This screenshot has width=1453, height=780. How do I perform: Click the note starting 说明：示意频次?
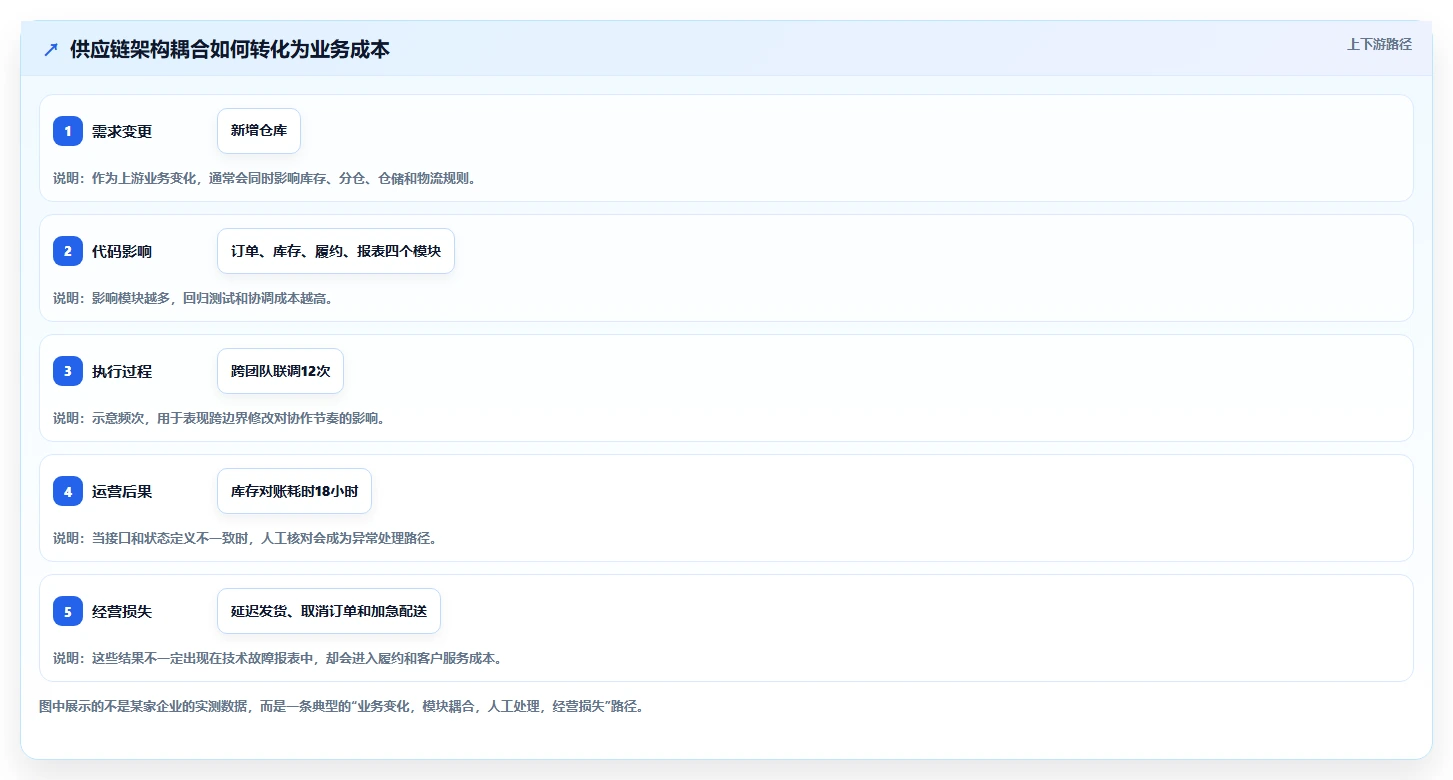tap(219, 418)
